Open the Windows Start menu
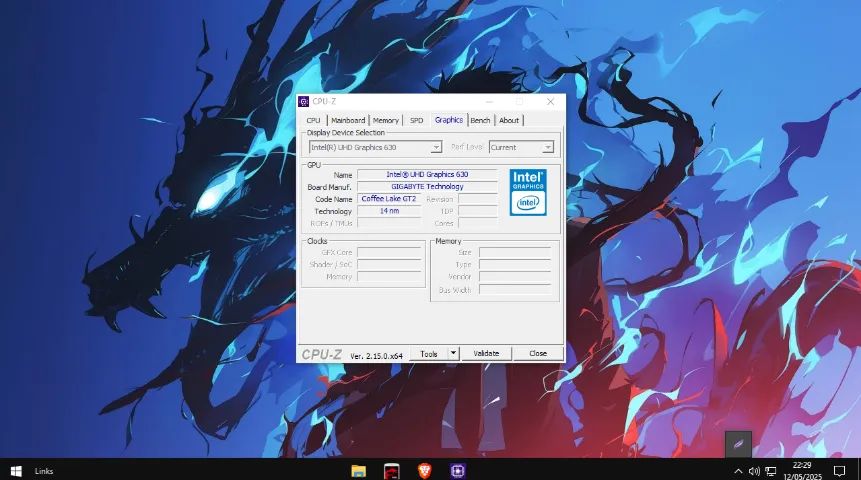The image size is (861, 480). click(x=16, y=471)
